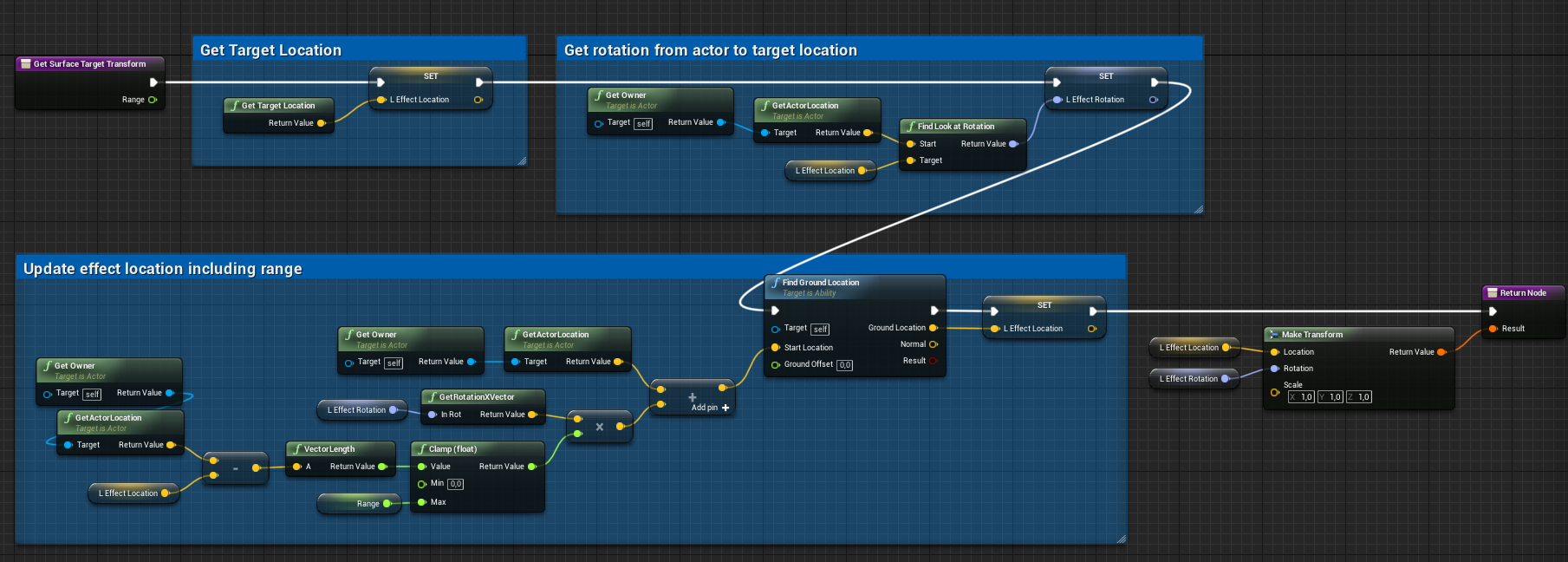Click Add pin on the addition node

[710, 408]
